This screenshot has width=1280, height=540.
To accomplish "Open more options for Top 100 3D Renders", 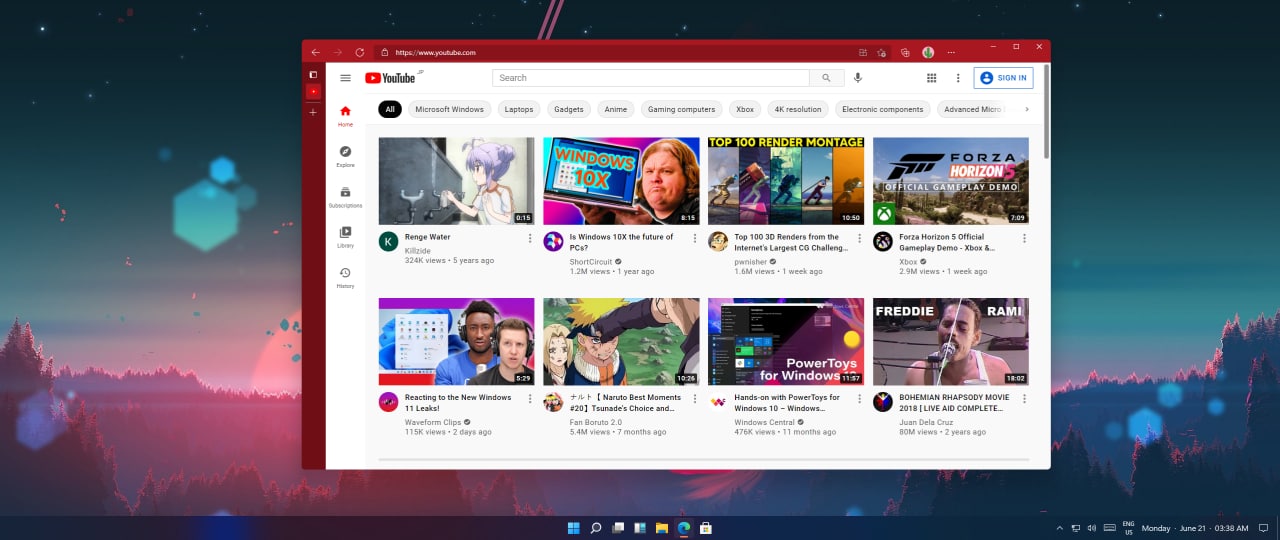I will click(x=859, y=238).
